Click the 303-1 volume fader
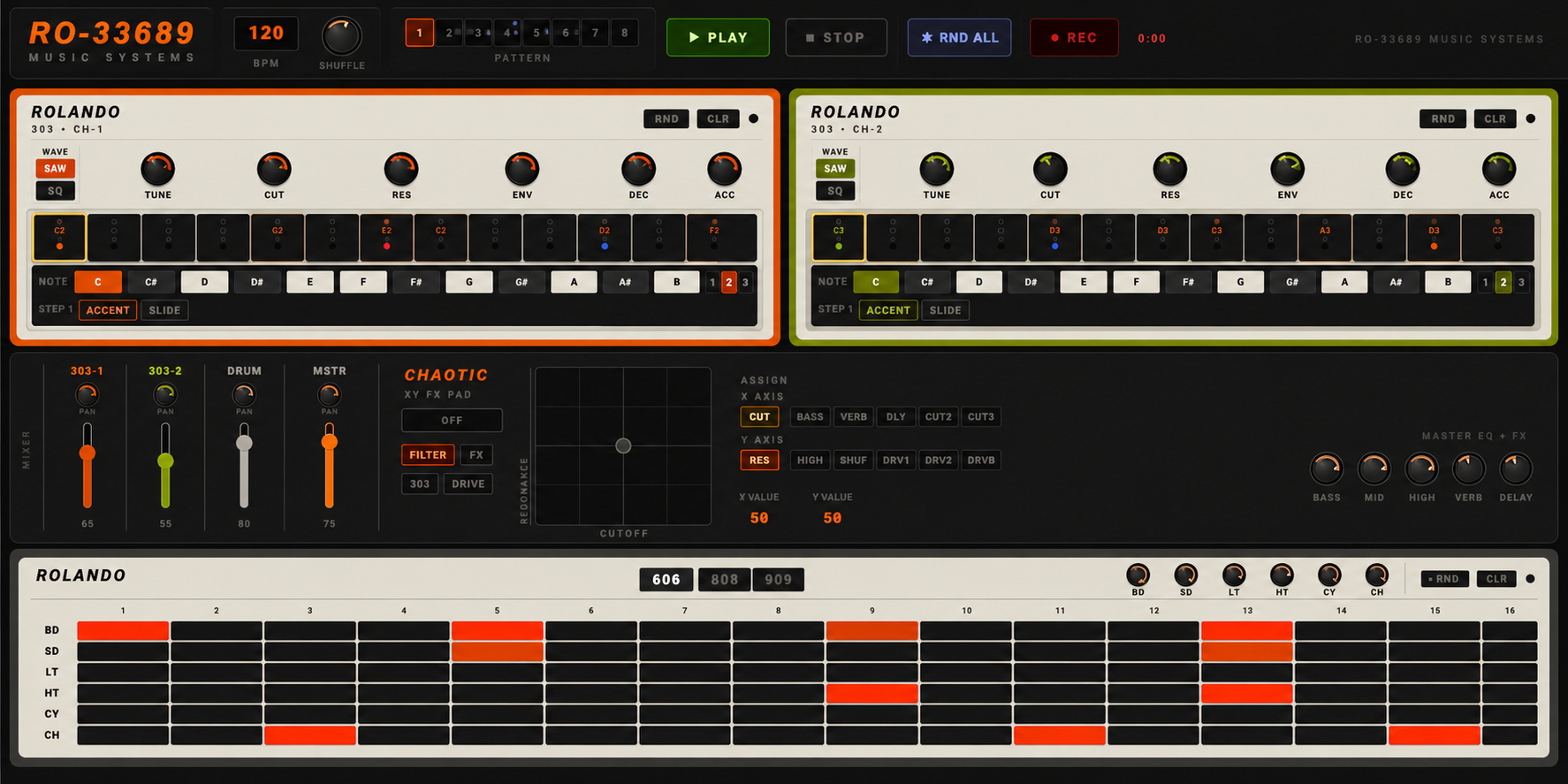Viewport: 1568px width, 784px height. coord(87,453)
